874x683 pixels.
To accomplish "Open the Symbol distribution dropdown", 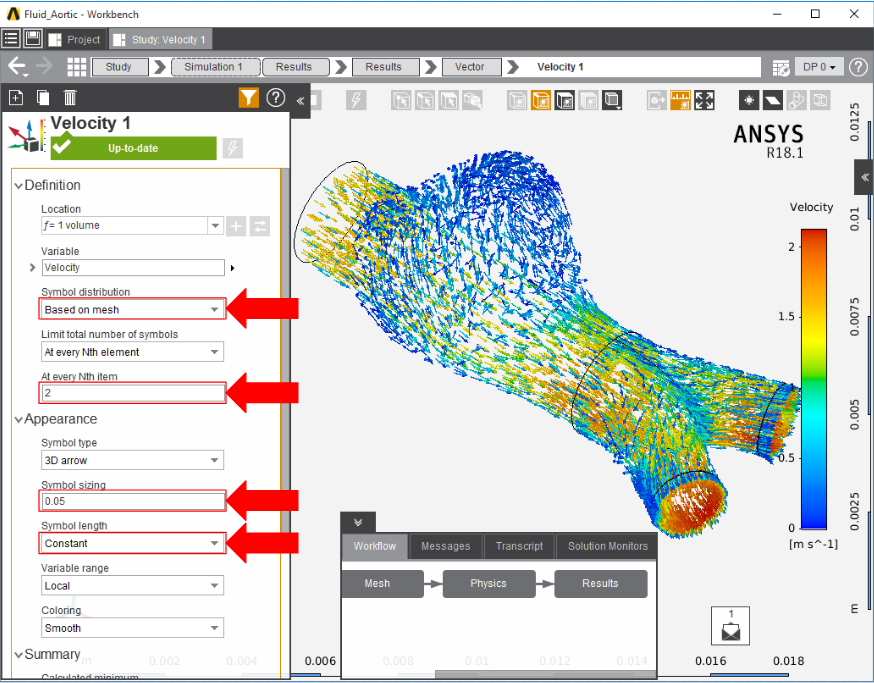I will 132,309.
